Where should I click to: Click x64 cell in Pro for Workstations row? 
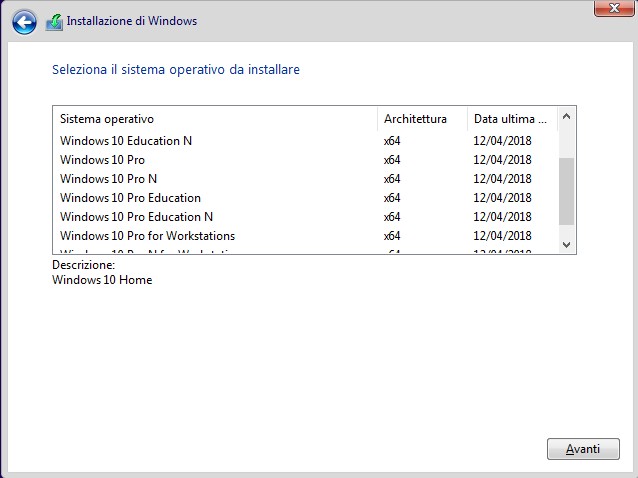392,236
